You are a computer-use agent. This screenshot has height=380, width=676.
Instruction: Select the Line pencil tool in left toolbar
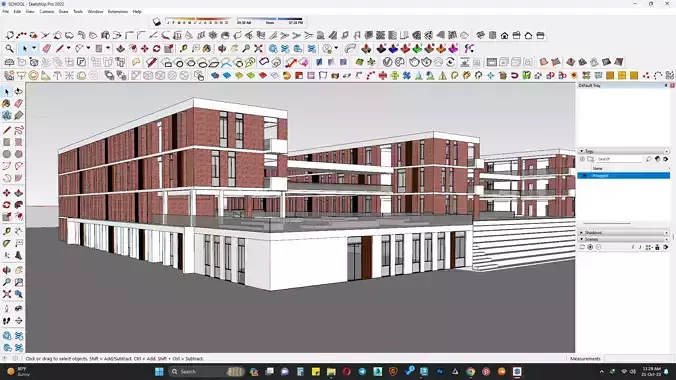tap(6, 130)
